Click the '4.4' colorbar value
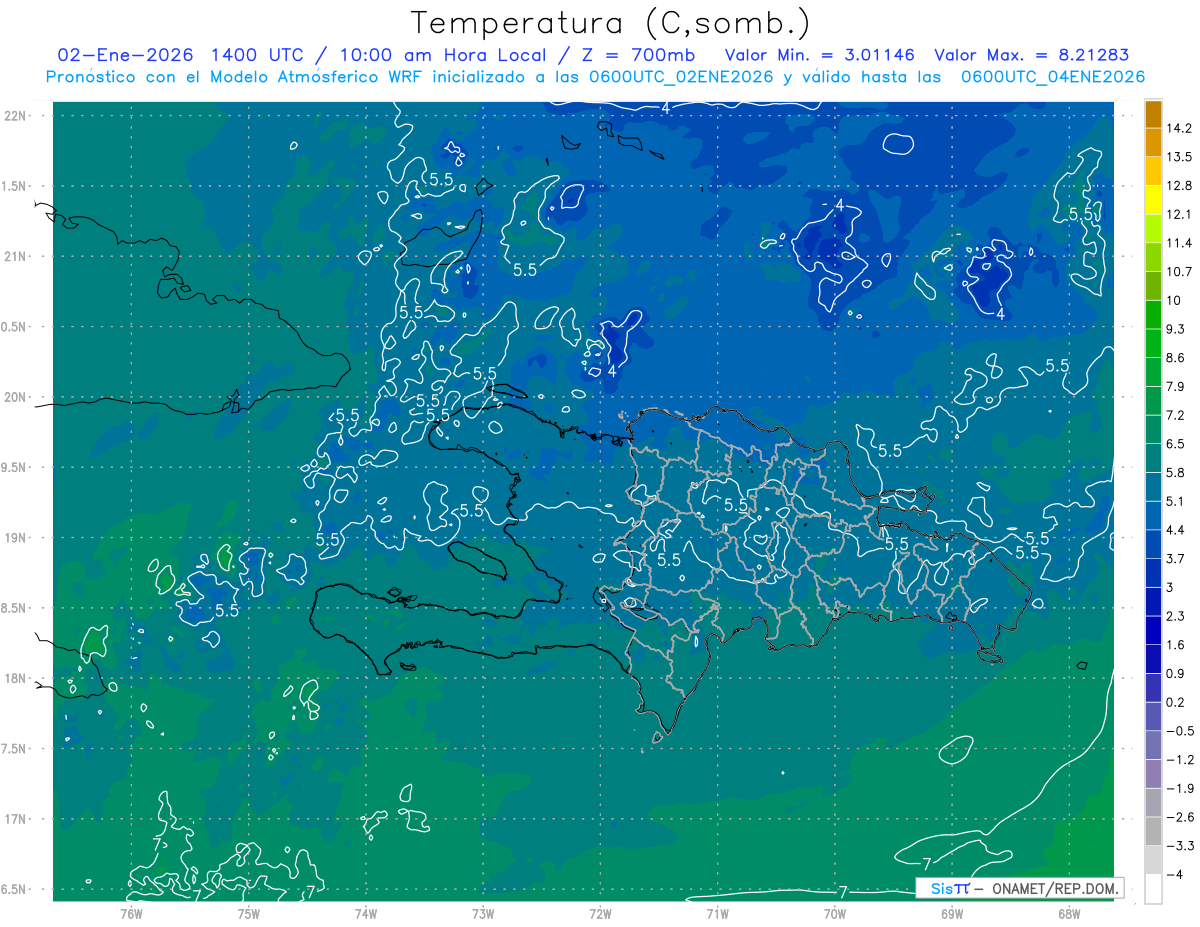This screenshot has height=927, width=1200. pyautogui.click(x=1176, y=530)
